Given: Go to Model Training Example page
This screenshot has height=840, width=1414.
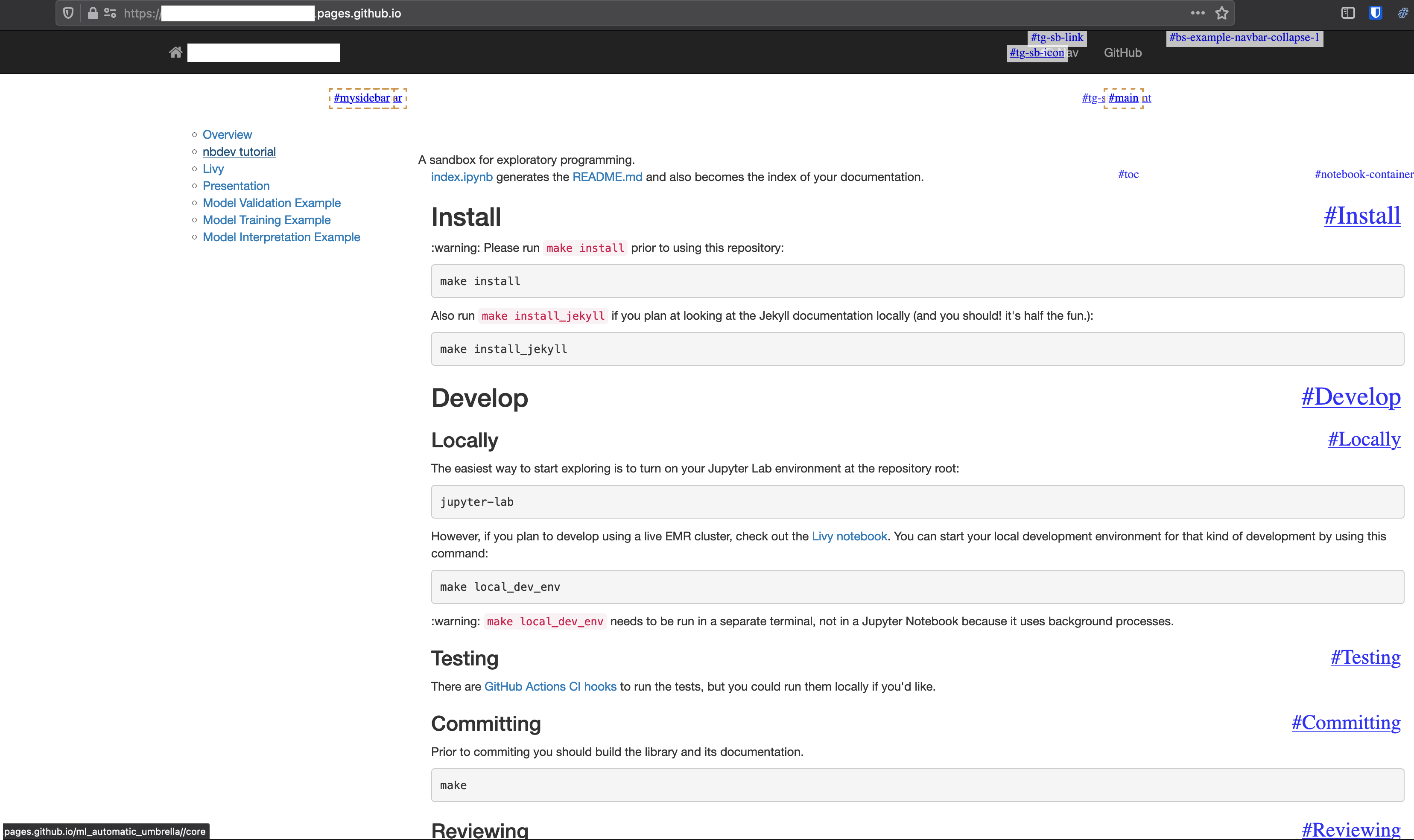Looking at the screenshot, I should coord(266,220).
